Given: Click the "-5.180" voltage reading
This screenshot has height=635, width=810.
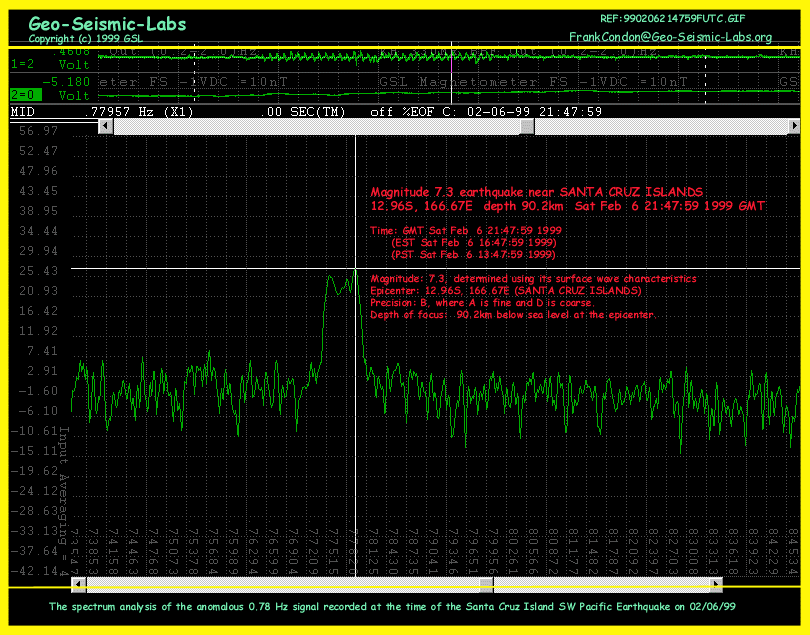Looking at the screenshot, I should pos(66,82).
